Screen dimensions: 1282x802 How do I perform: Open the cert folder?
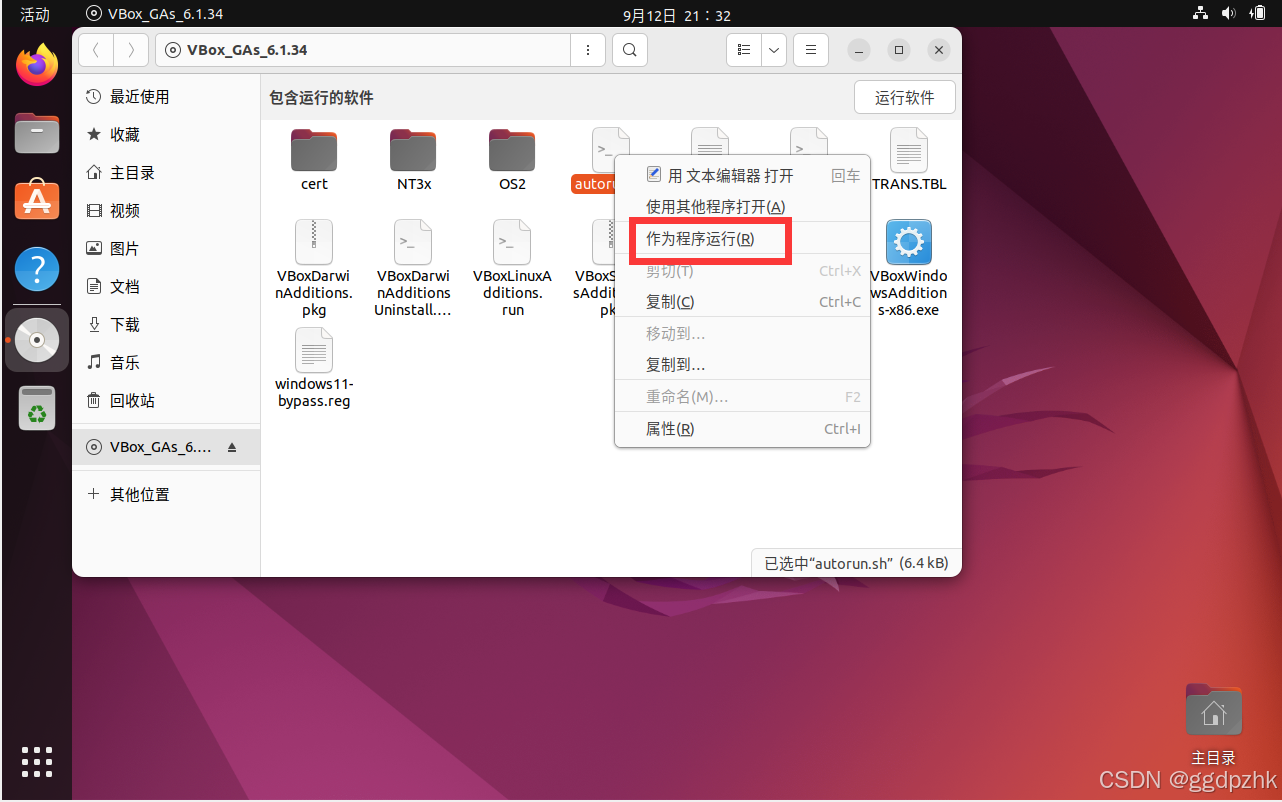[x=314, y=160]
